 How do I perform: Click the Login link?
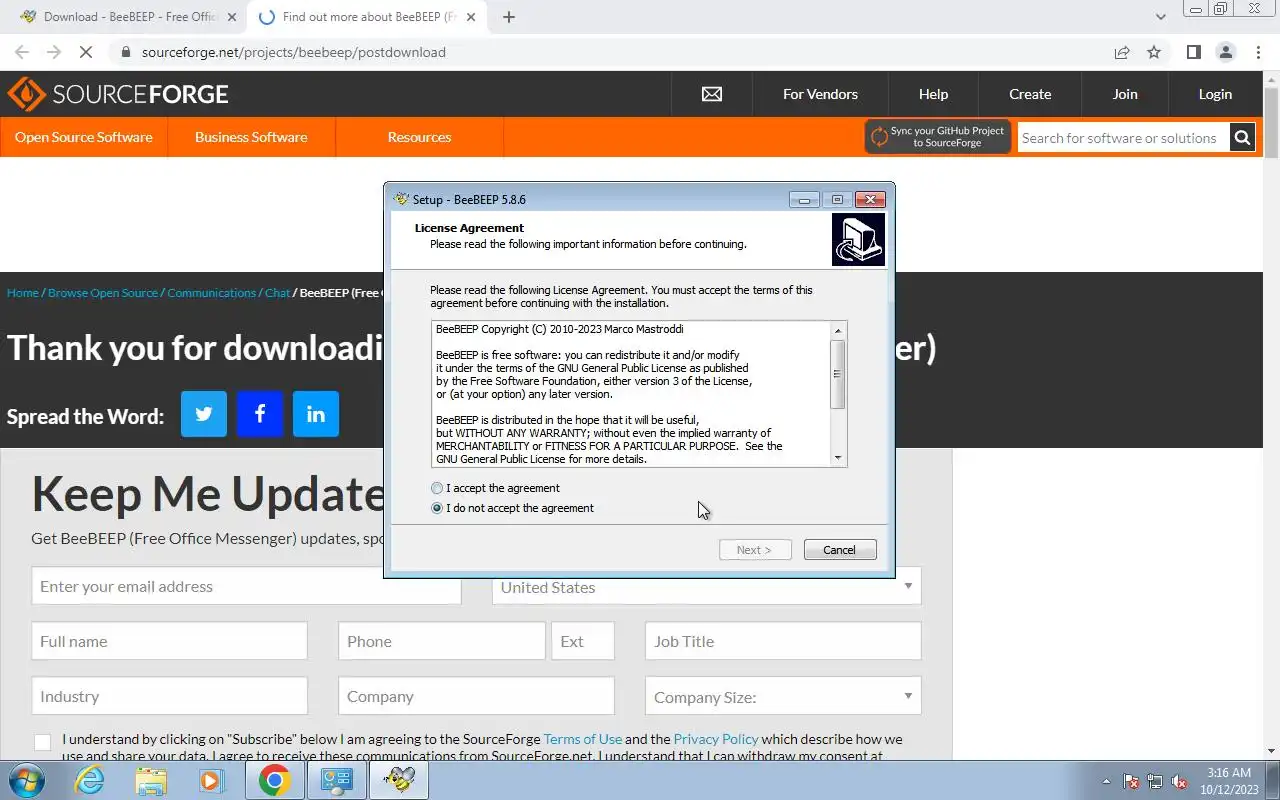coord(1215,94)
